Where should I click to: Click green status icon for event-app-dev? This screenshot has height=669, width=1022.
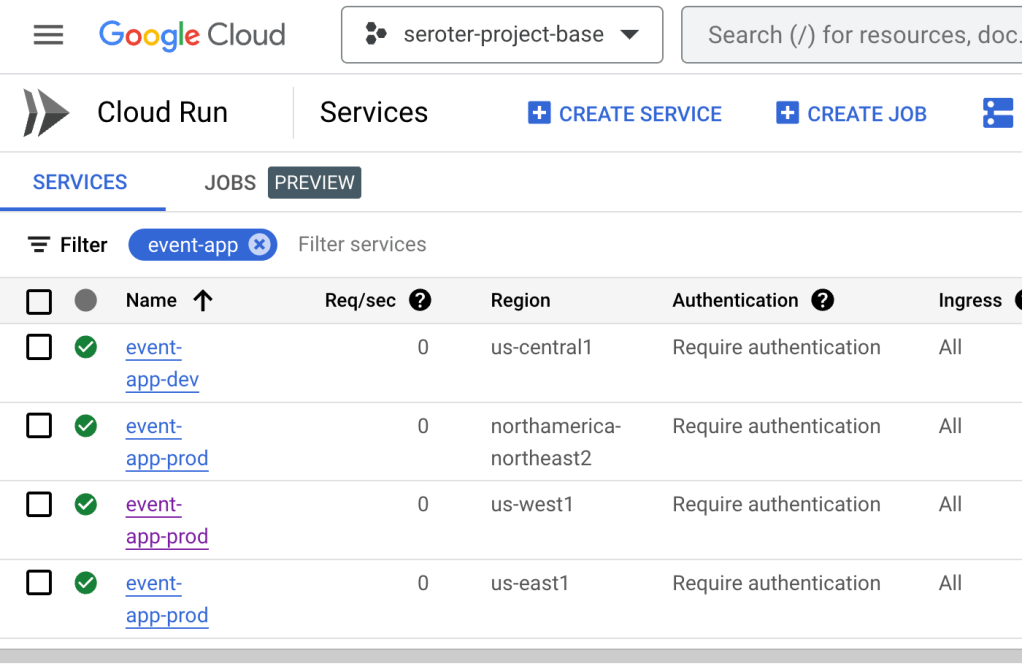tap(86, 347)
